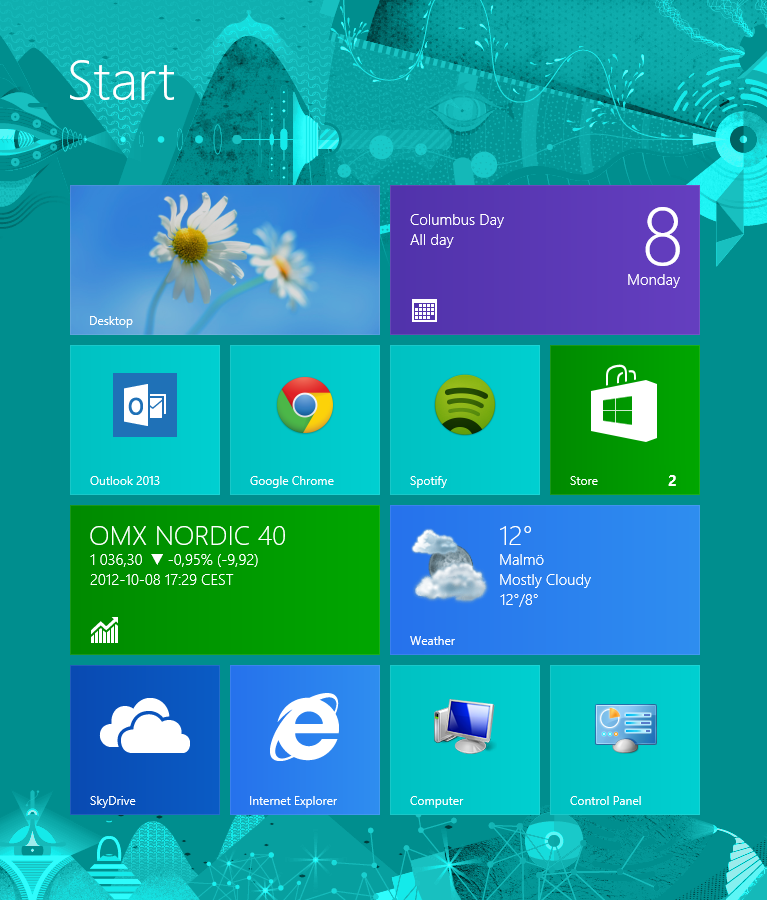Screen dimensions: 767x900
Task: Open the Computer monitor icon
Action: 464,726
